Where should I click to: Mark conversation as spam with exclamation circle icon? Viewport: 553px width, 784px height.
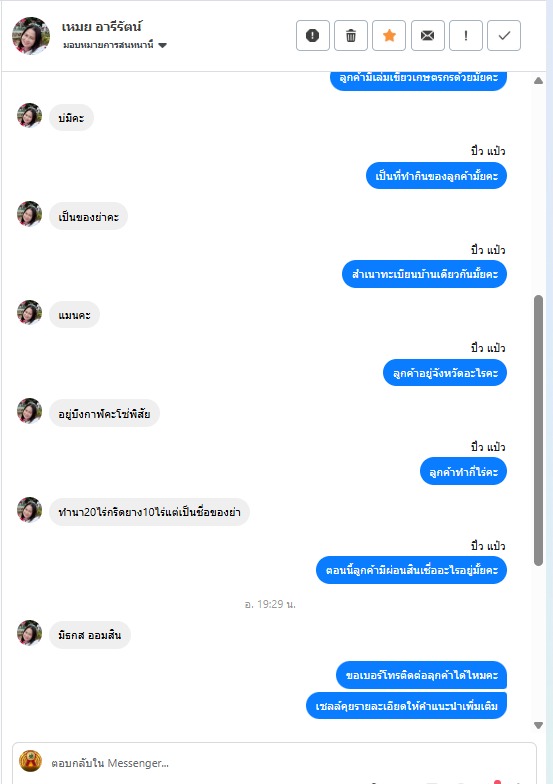click(x=312, y=36)
